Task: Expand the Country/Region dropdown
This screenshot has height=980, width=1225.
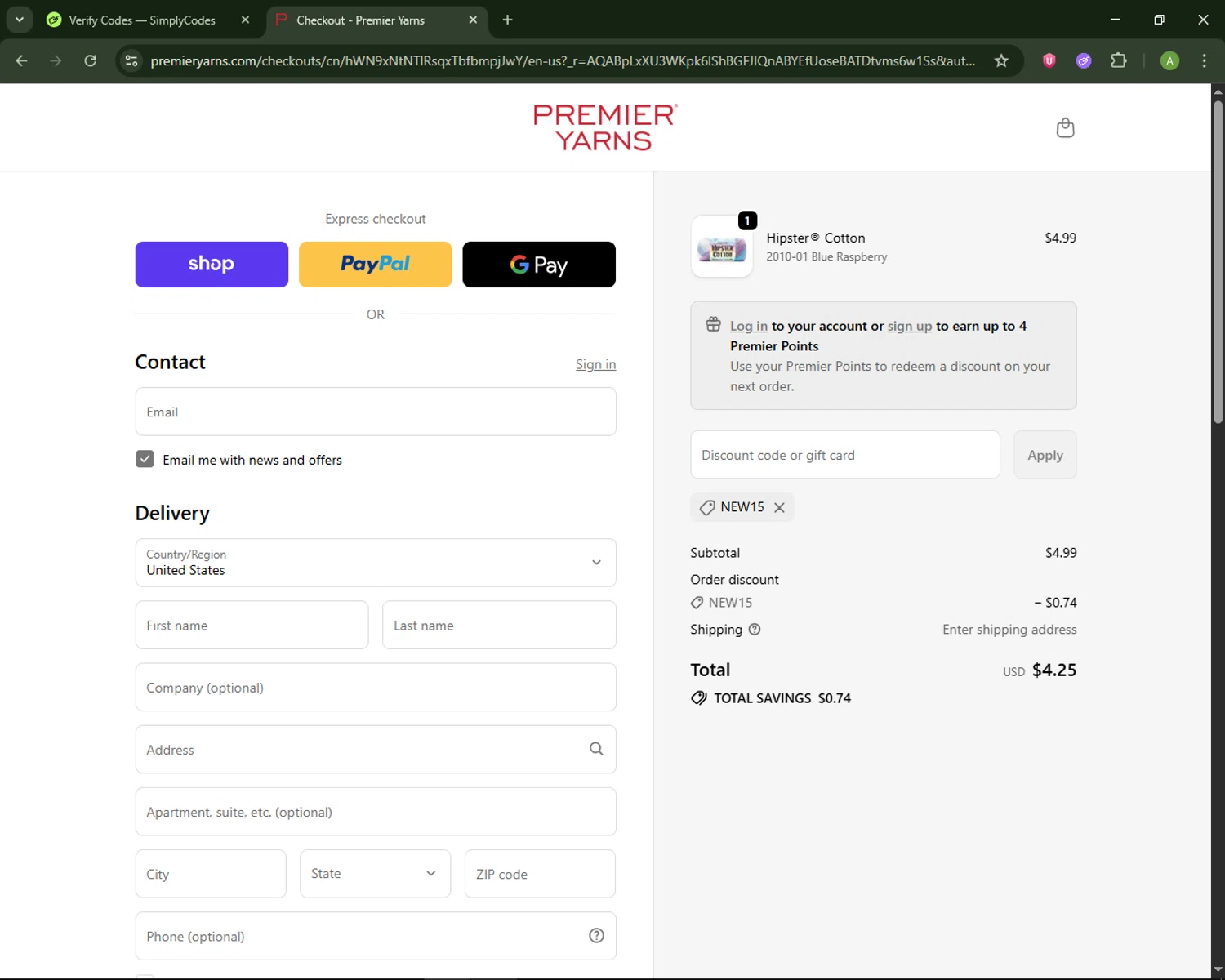Action: point(376,563)
